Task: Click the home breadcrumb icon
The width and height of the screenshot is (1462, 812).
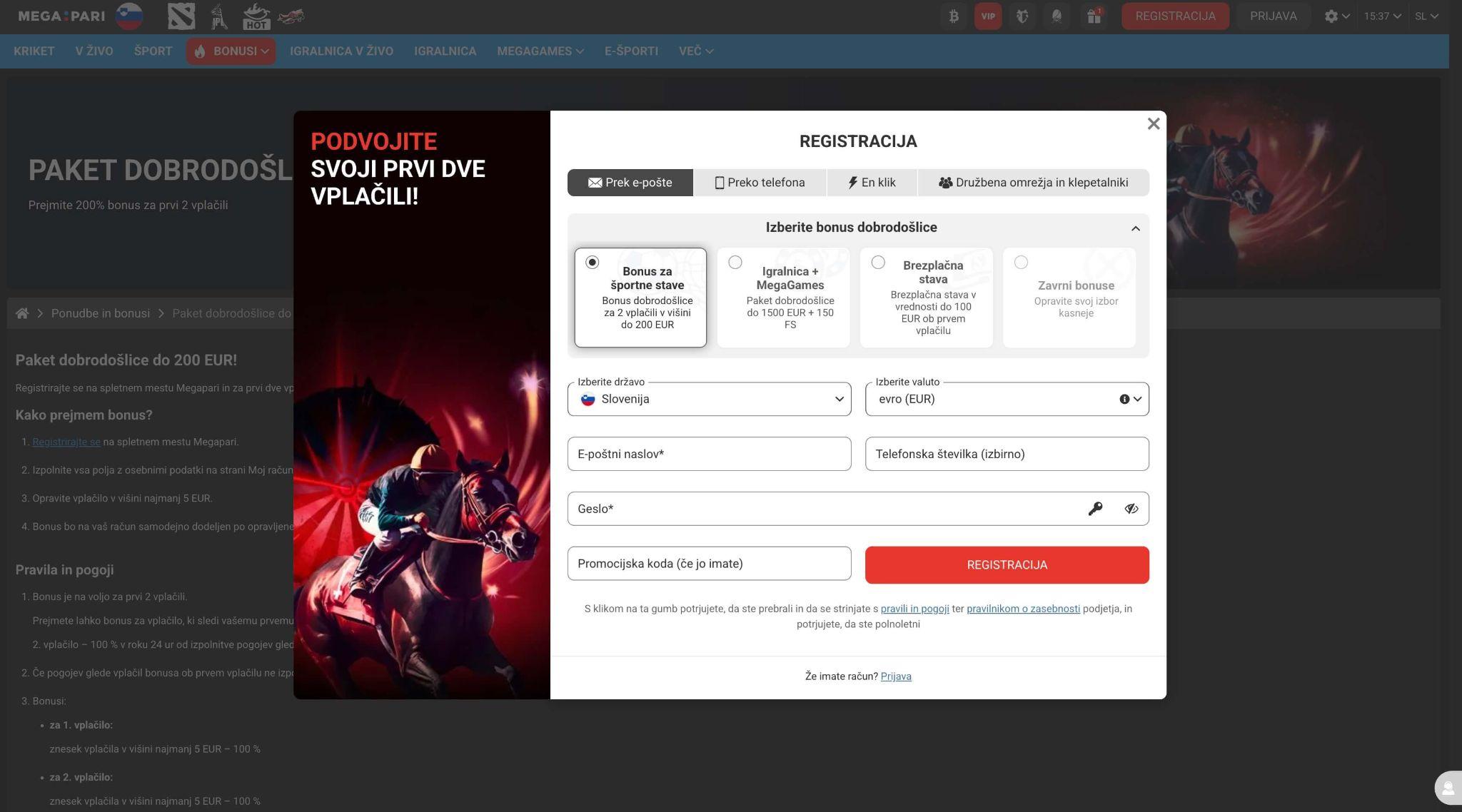Action: pos(22,313)
